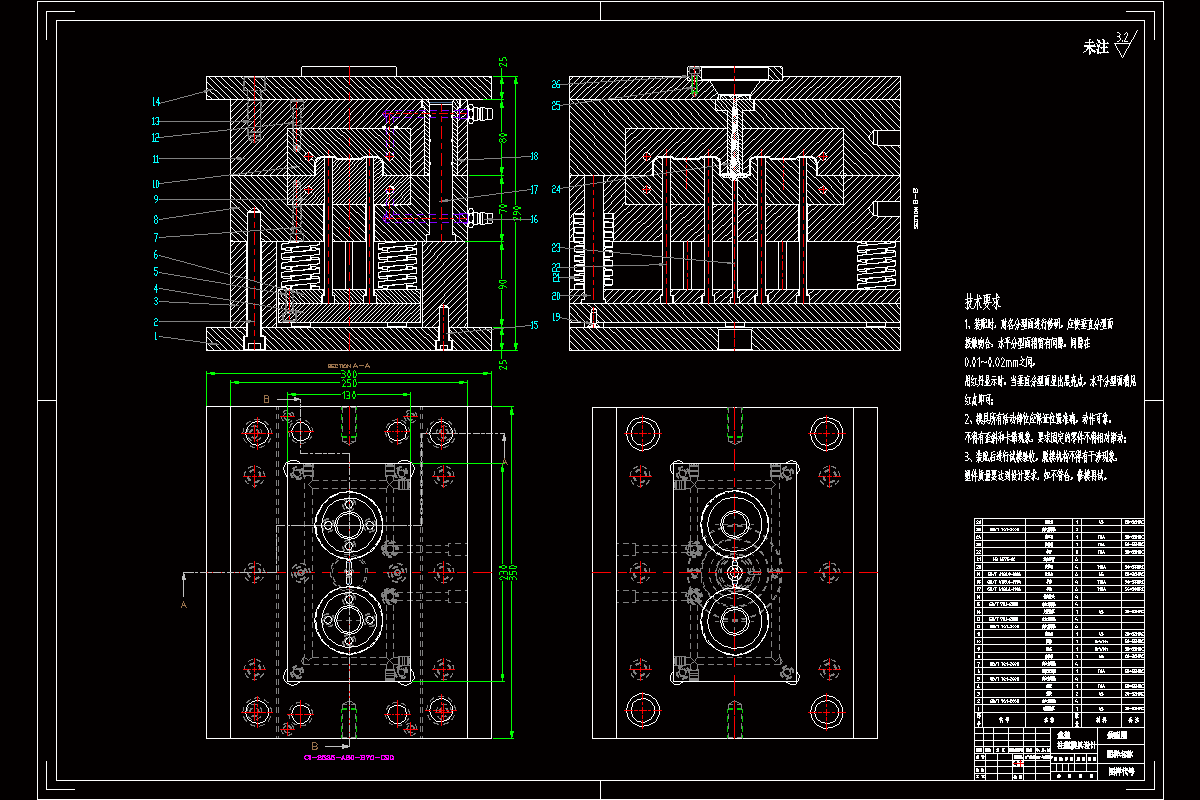Select part balloon number 1
The width and height of the screenshot is (1200, 800).
pos(156,338)
